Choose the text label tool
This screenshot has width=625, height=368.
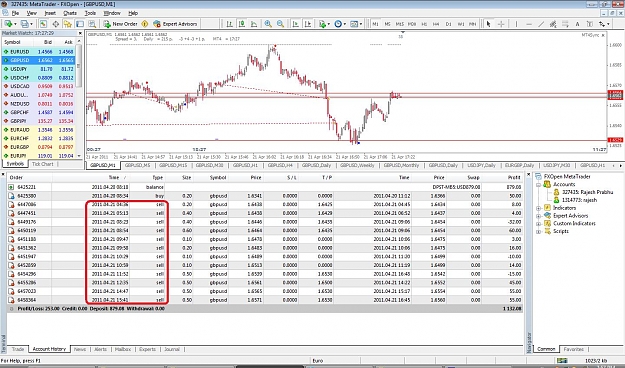click(577, 24)
